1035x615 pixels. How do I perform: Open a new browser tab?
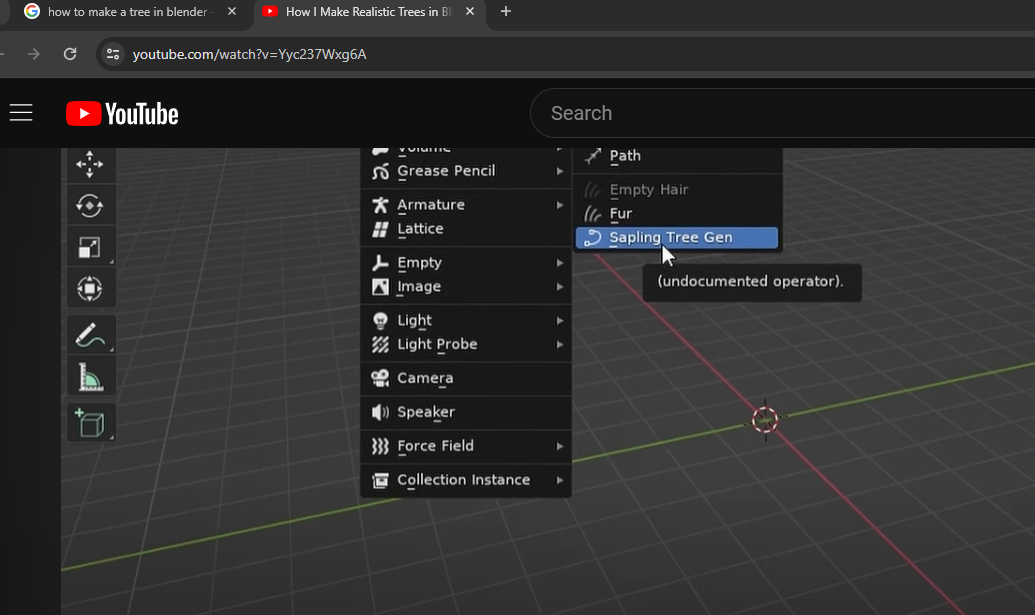point(506,11)
